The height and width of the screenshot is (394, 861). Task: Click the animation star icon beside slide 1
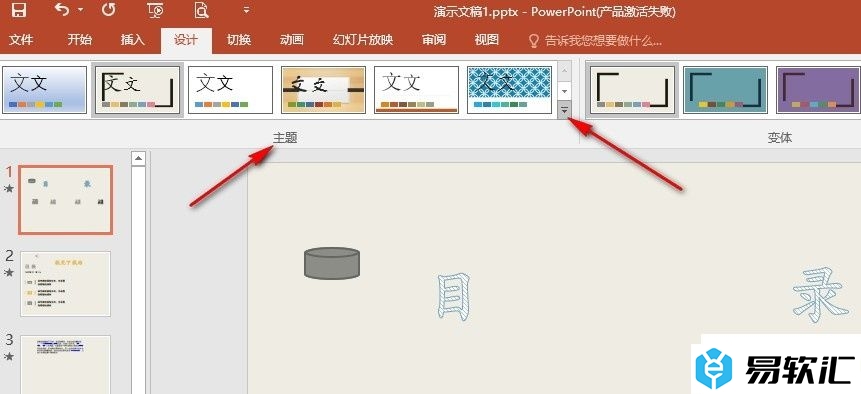9,189
